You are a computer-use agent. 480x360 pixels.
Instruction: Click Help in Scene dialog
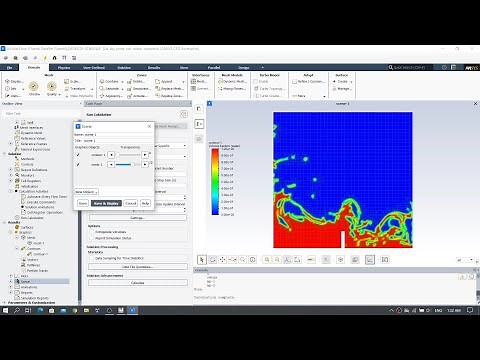[145, 203]
